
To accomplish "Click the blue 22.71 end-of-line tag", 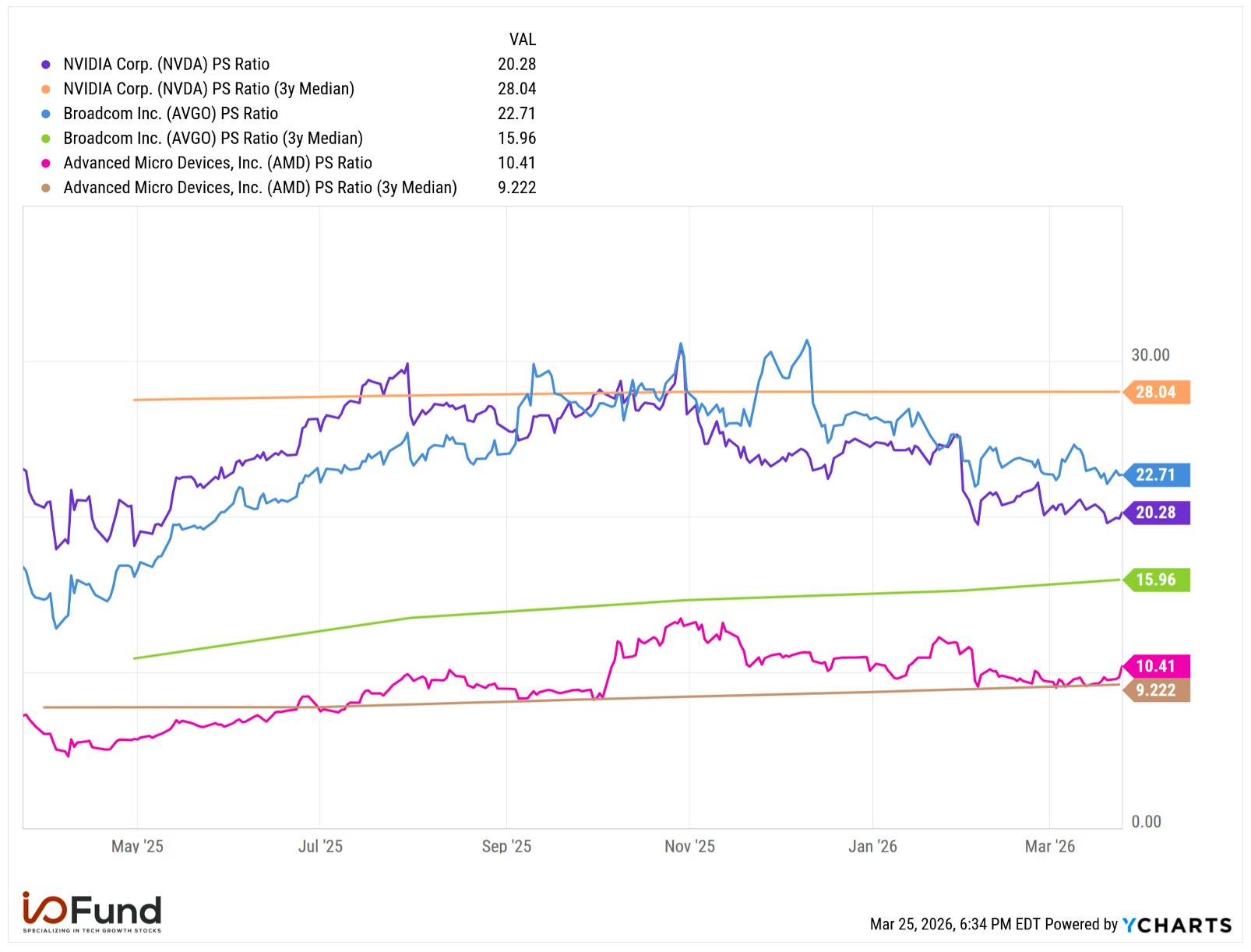I will coord(1157,475).
